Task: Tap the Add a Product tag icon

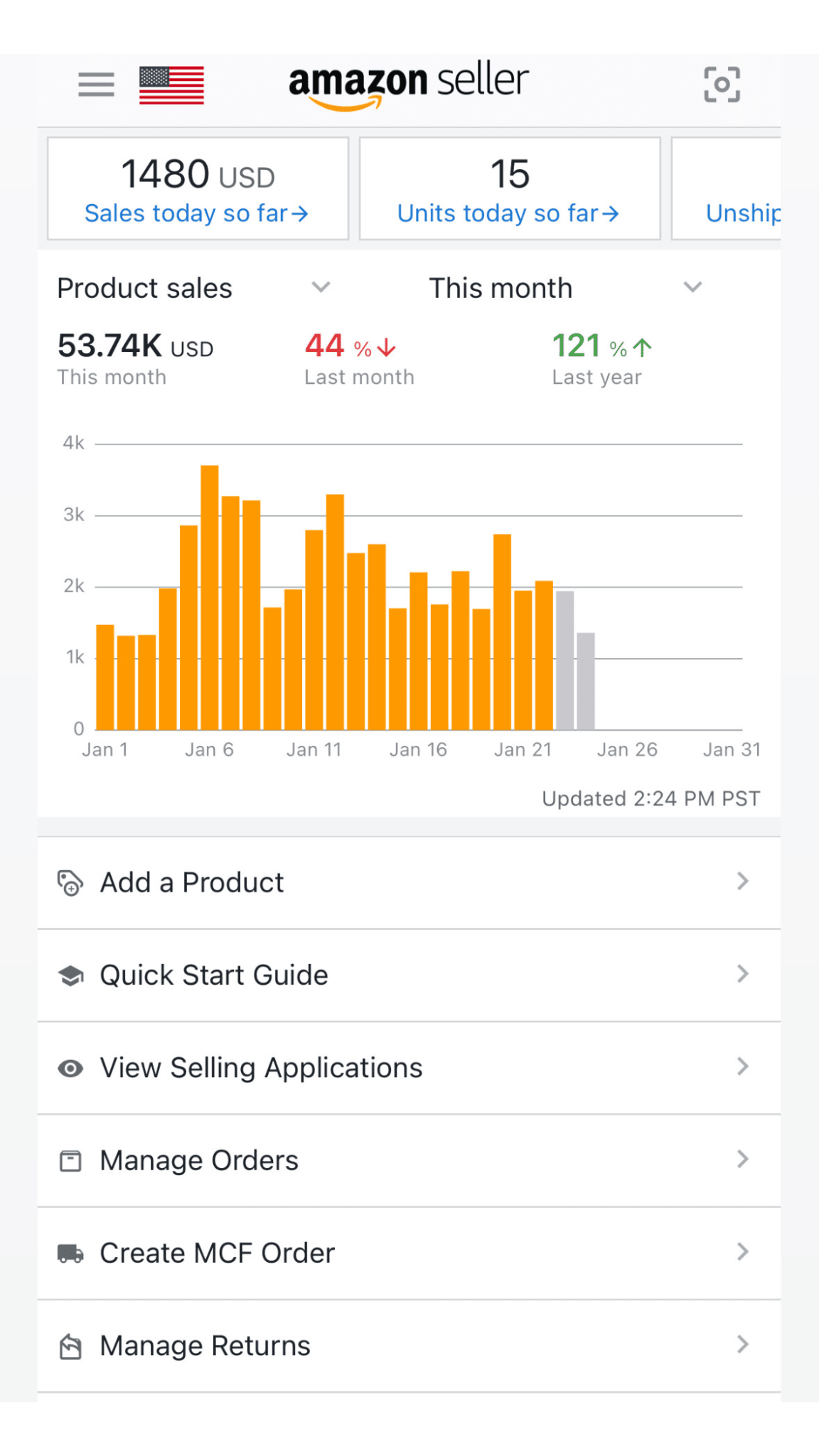Action: click(x=70, y=883)
